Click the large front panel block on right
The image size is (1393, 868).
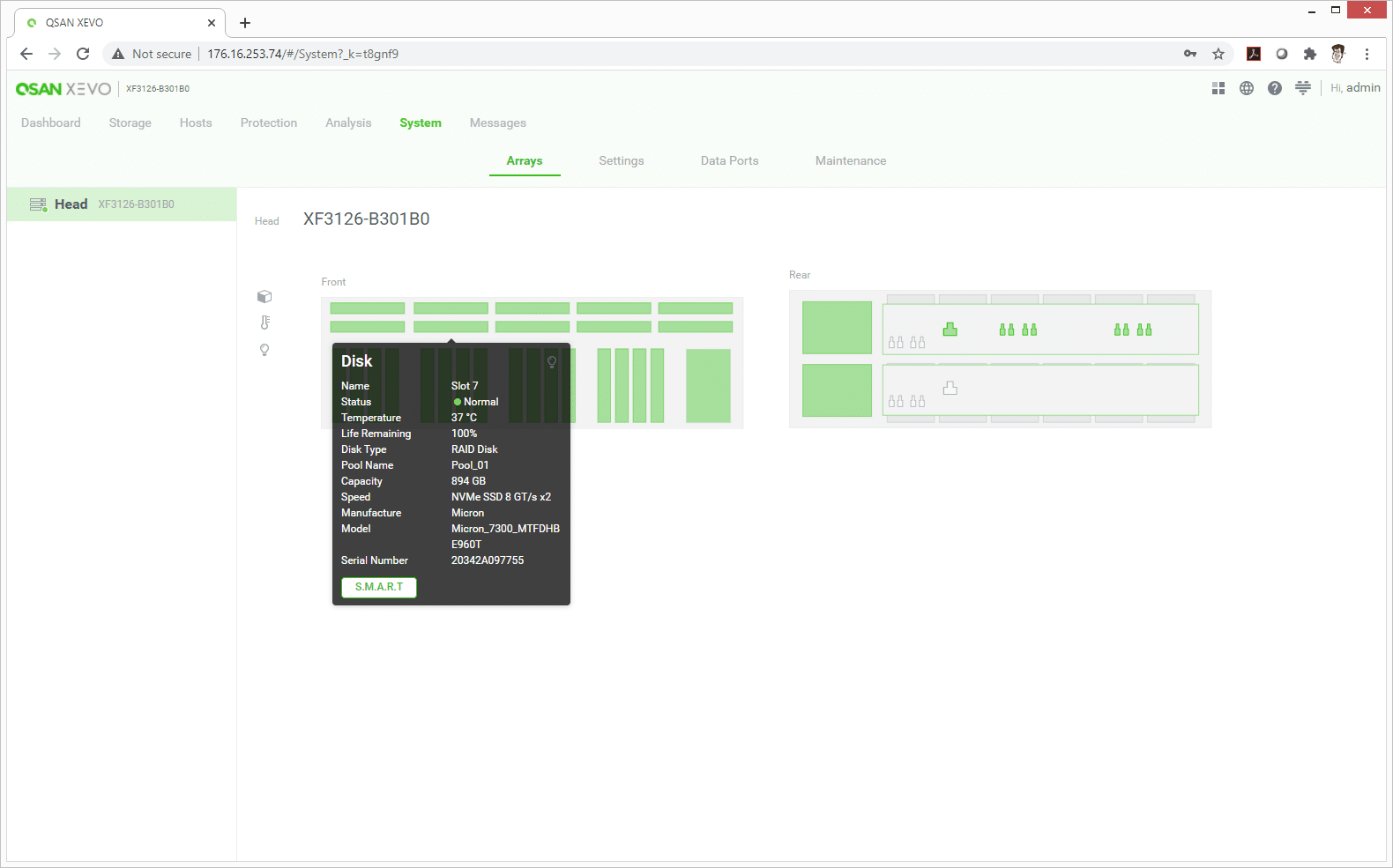(x=709, y=386)
